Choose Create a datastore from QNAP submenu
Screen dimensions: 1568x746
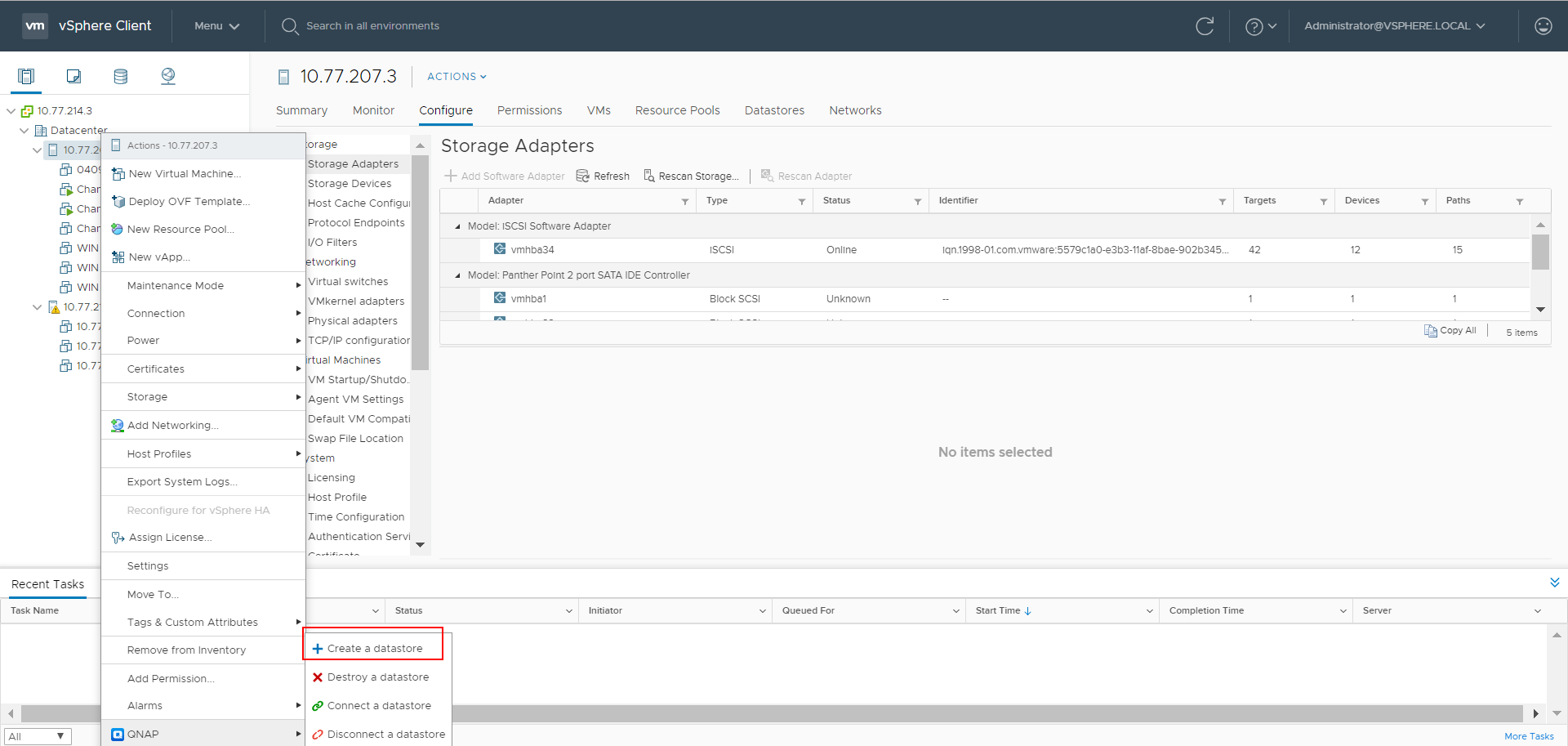[x=375, y=649]
